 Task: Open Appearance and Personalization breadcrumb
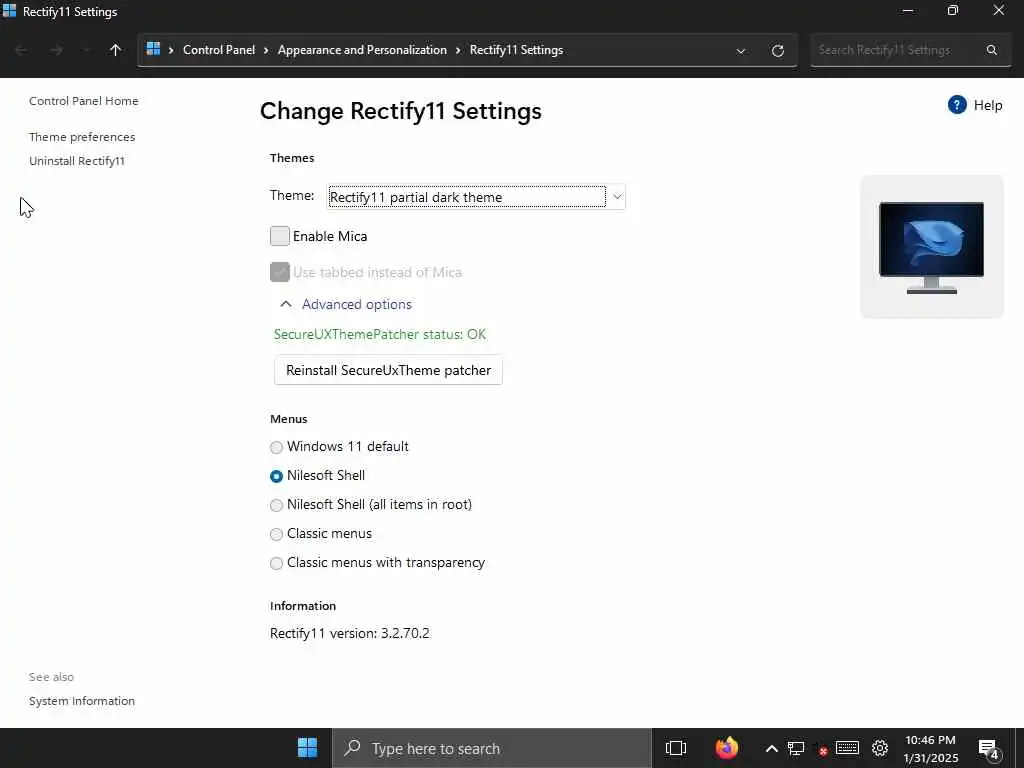362,50
